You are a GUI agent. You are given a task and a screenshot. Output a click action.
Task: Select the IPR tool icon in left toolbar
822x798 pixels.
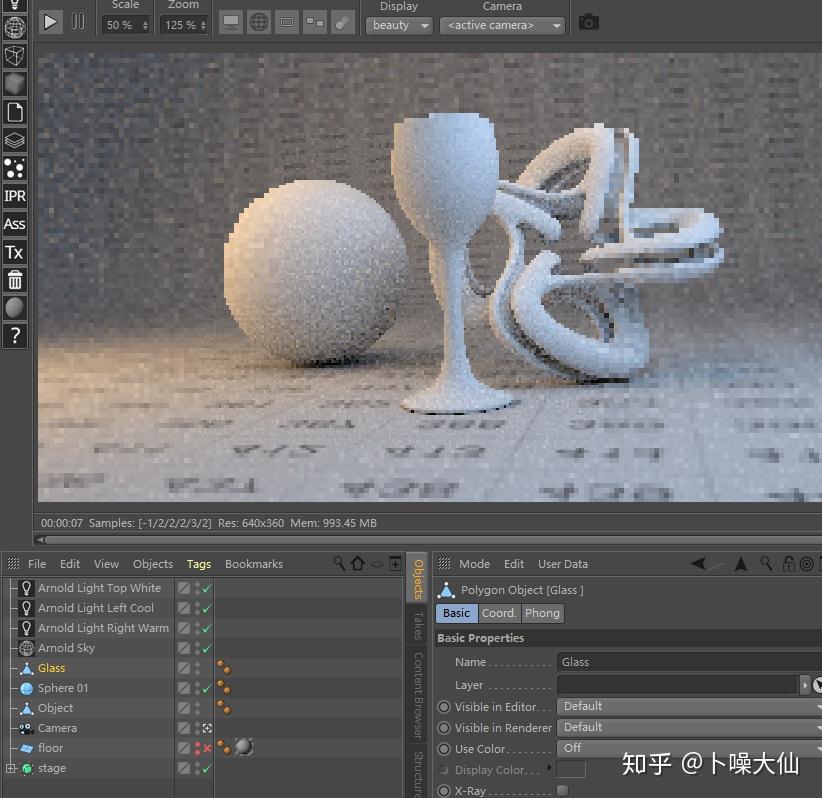pos(14,196)
